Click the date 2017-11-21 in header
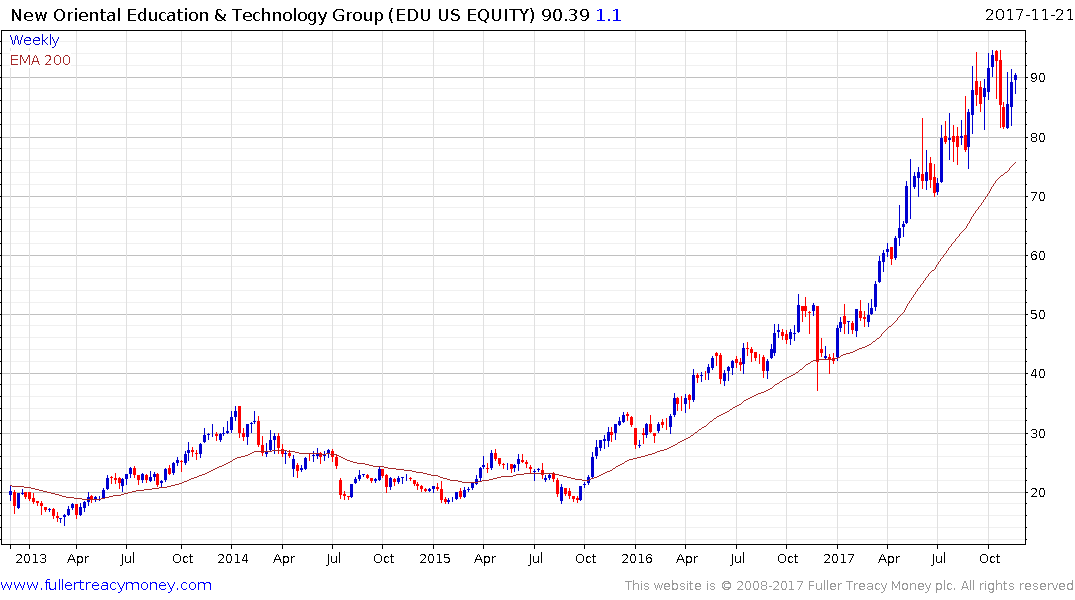This screenshot has width=1075, height=600. (x=1028, y=14)
